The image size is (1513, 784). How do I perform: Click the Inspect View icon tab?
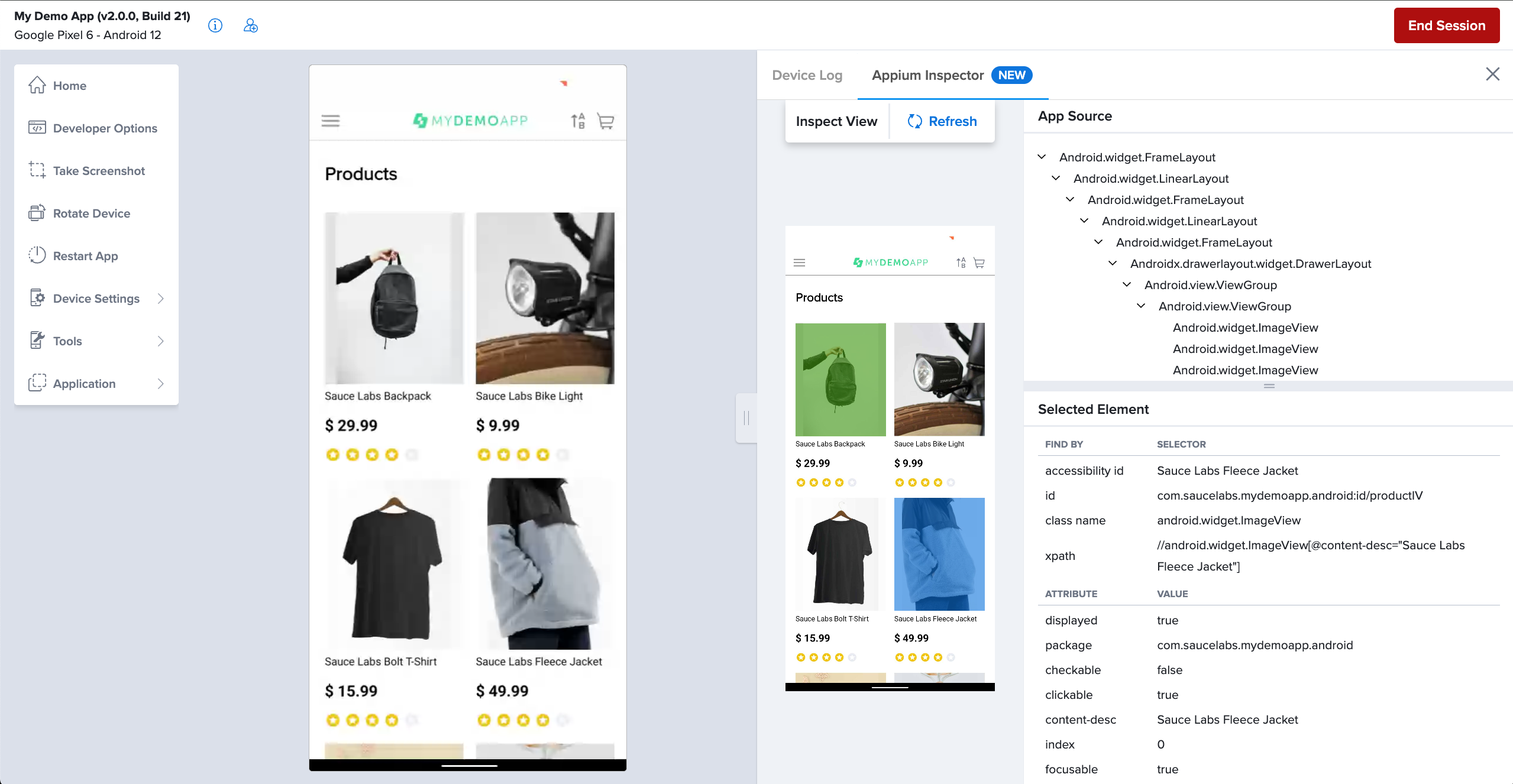tap(836, 121)
